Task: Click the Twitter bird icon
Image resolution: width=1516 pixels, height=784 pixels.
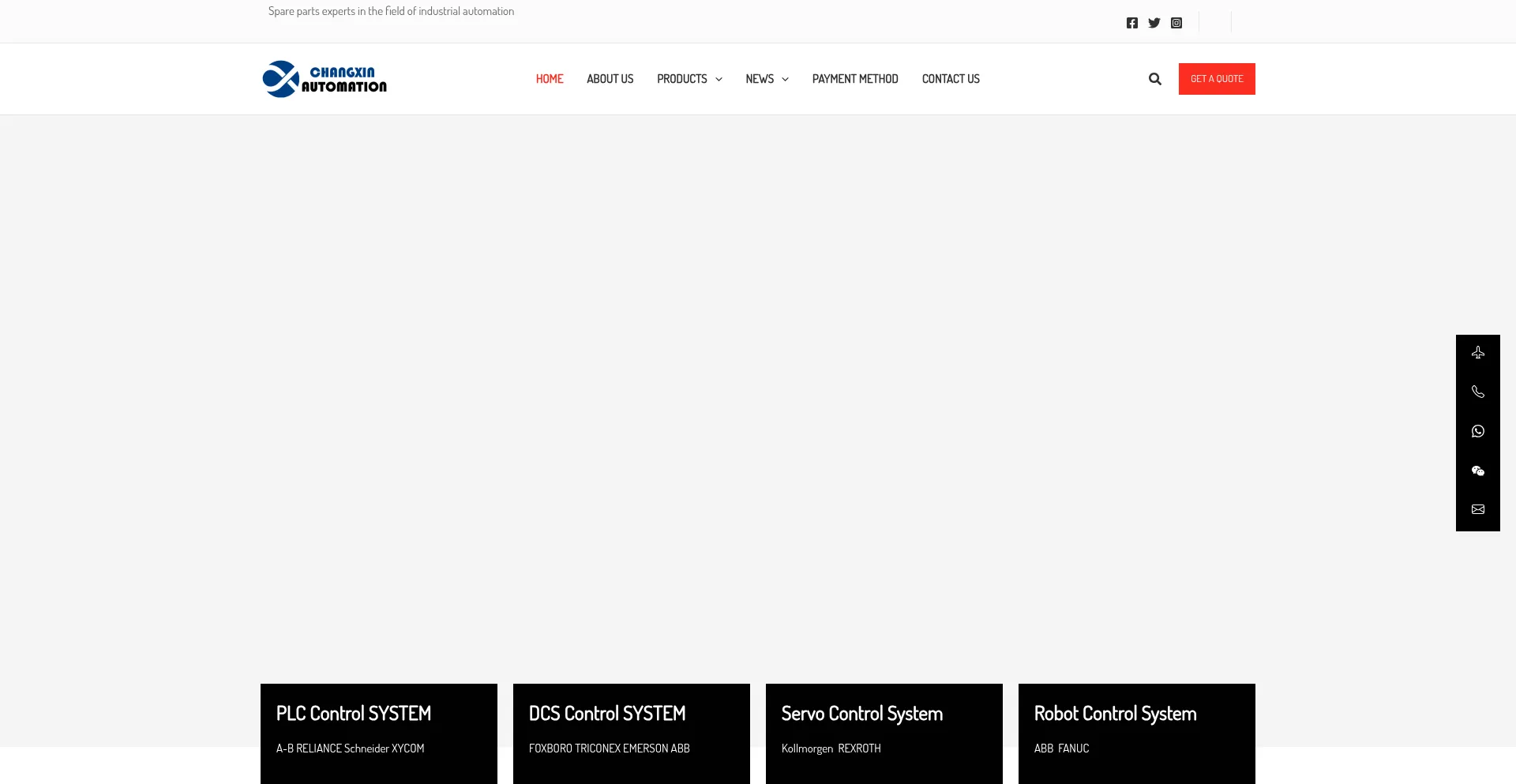Action: point(1154,23)
